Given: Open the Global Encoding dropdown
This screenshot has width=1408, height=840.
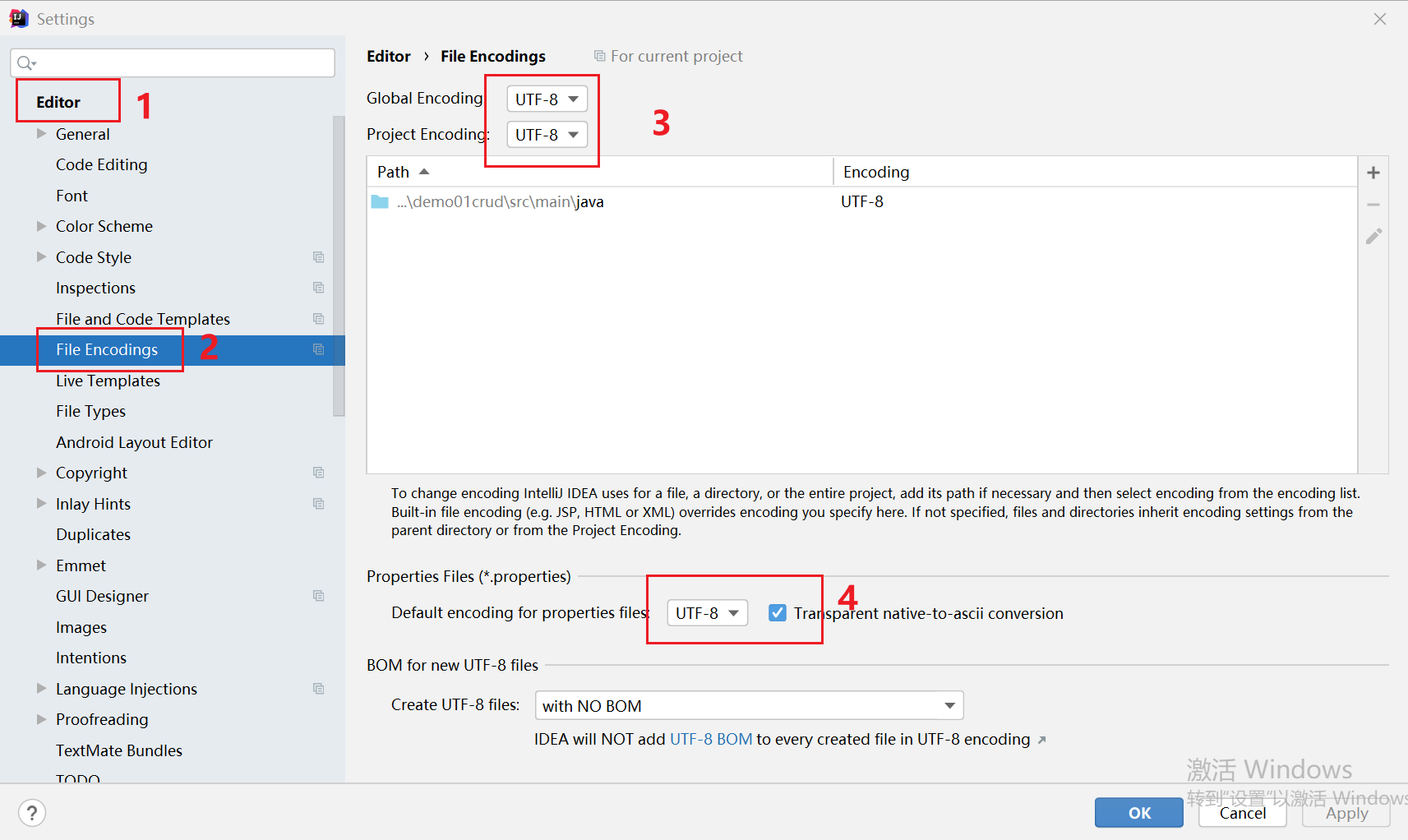Looking at the screenshot, I should coord(547,99).
